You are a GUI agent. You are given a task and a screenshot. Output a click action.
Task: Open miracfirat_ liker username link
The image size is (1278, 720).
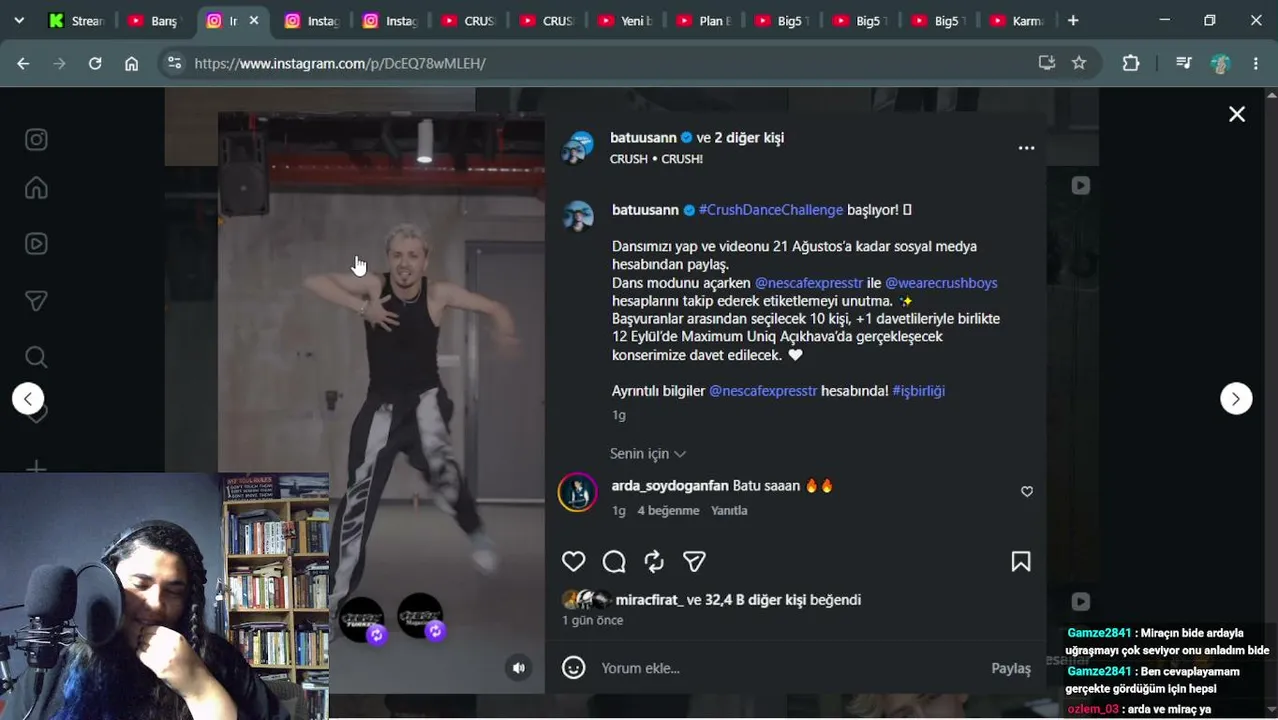coord(650,600)
